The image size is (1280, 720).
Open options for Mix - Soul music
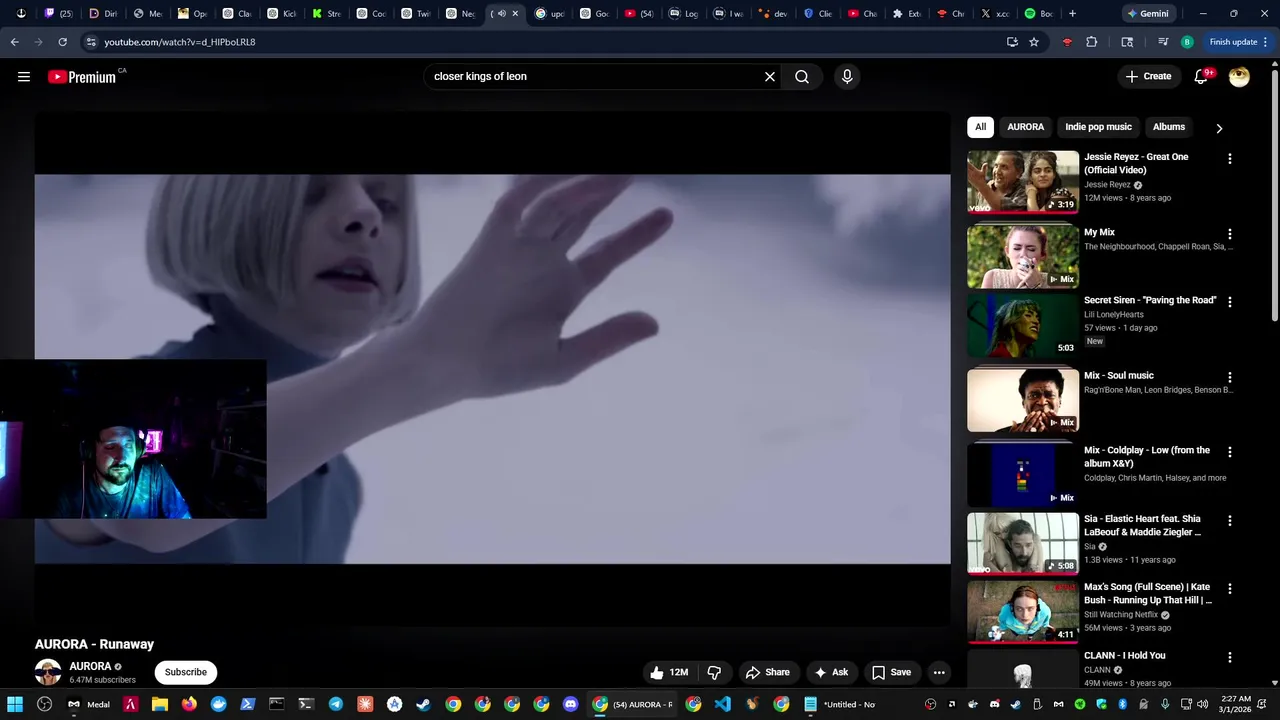1230,378
